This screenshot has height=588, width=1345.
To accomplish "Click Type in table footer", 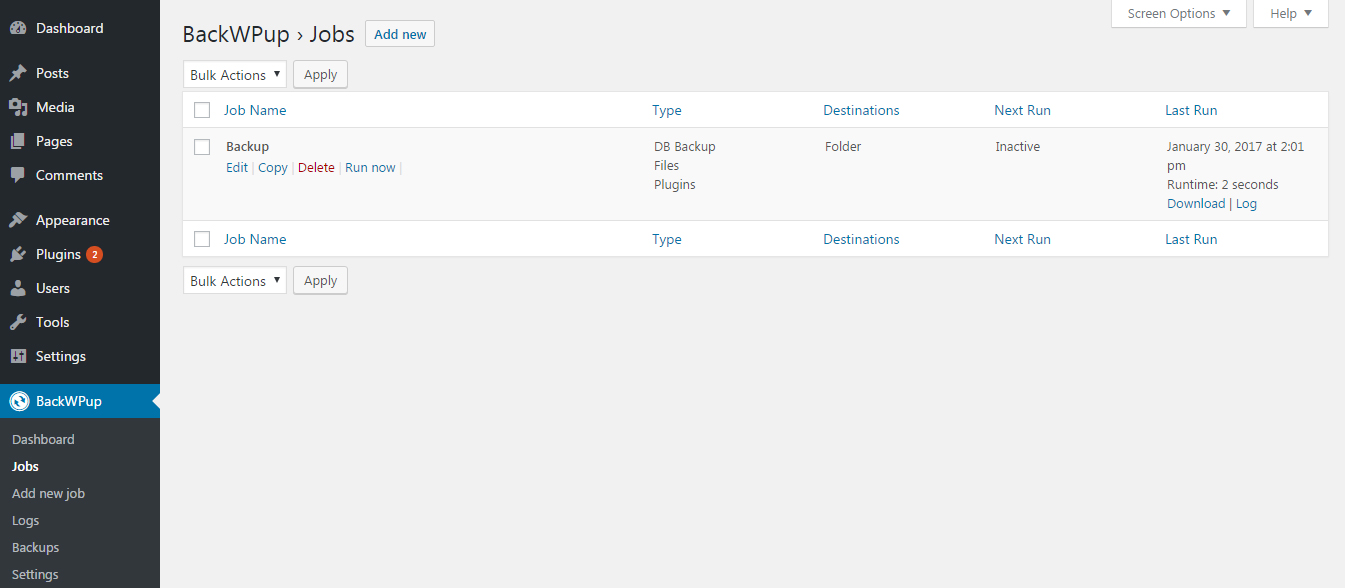I will click(x=667, y=239).
